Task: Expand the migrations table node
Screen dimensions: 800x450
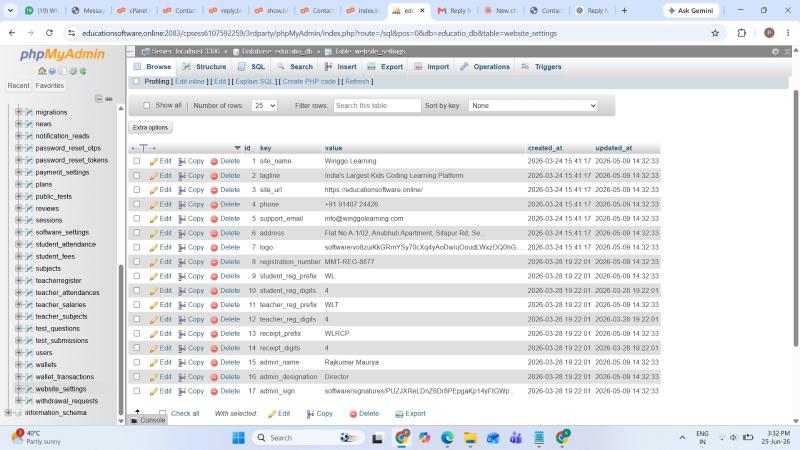Action: [x=19, y=112]
